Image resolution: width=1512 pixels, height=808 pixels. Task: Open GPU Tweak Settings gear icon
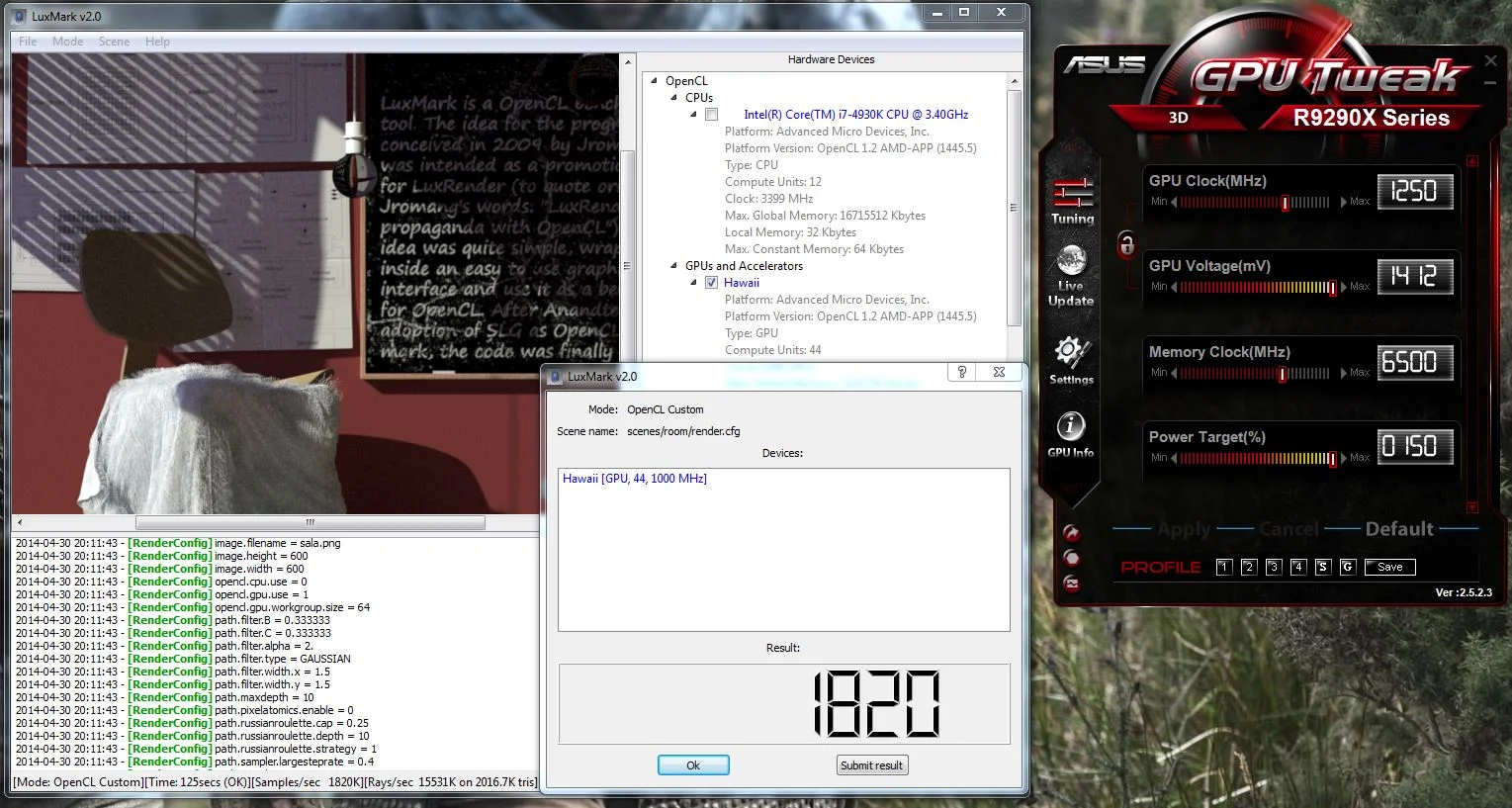point(1071,361)
